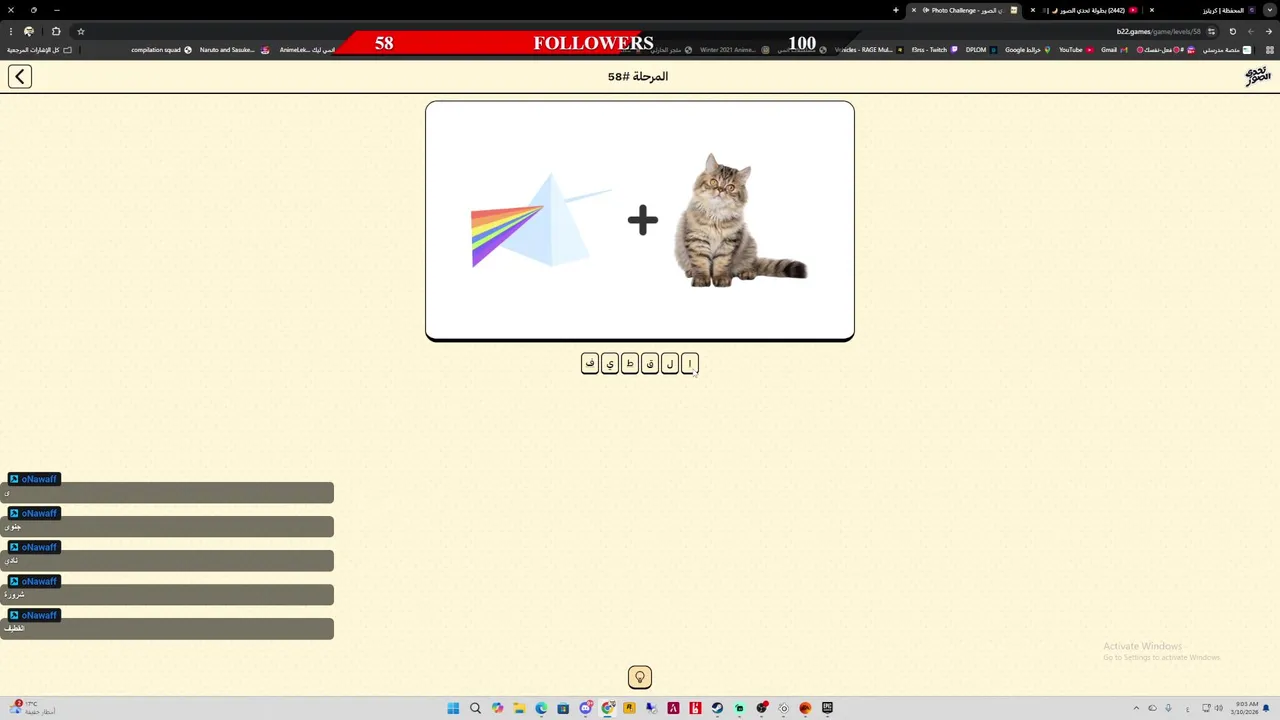The height and width of the screenshot is (720, 1280).
Task: Select the letter tile ط
Action: tap(630, 364)
